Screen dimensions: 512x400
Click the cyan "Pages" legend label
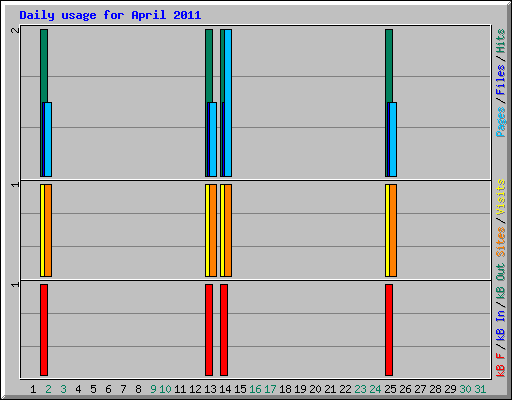500,122
